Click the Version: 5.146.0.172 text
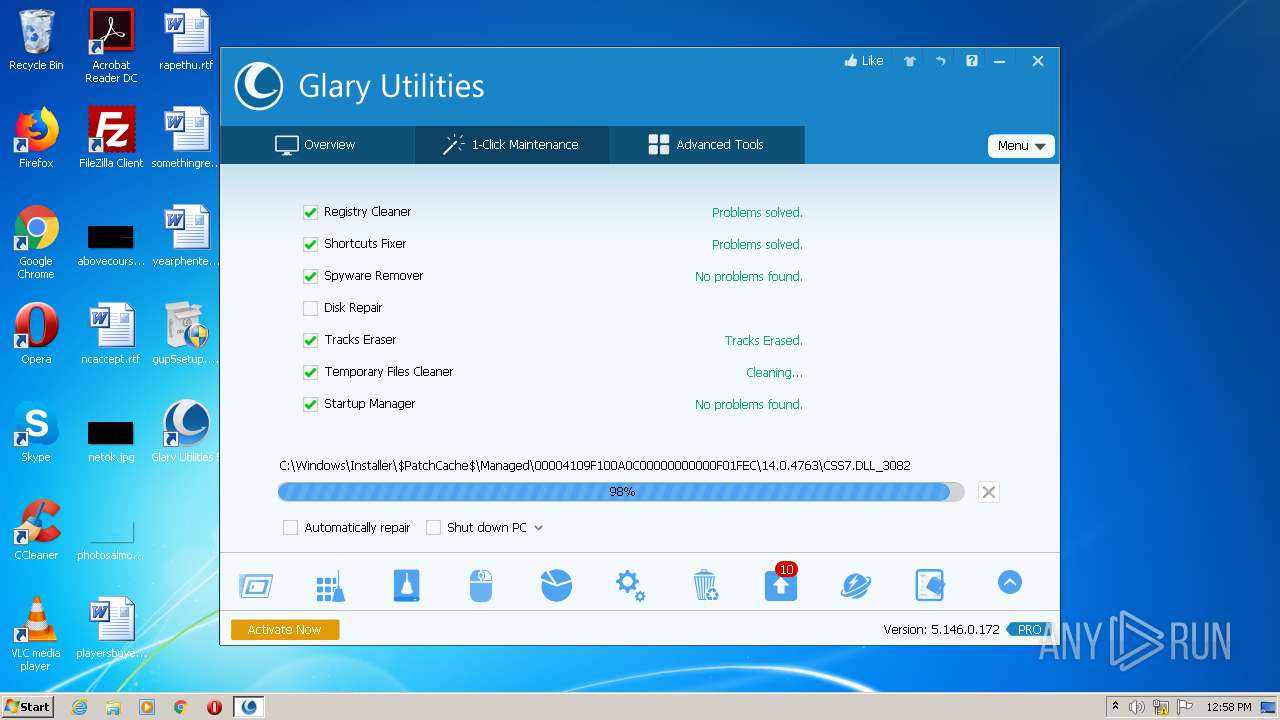Image resolution: width=1280 pixels, height=720 pixels. coord(941,630)
